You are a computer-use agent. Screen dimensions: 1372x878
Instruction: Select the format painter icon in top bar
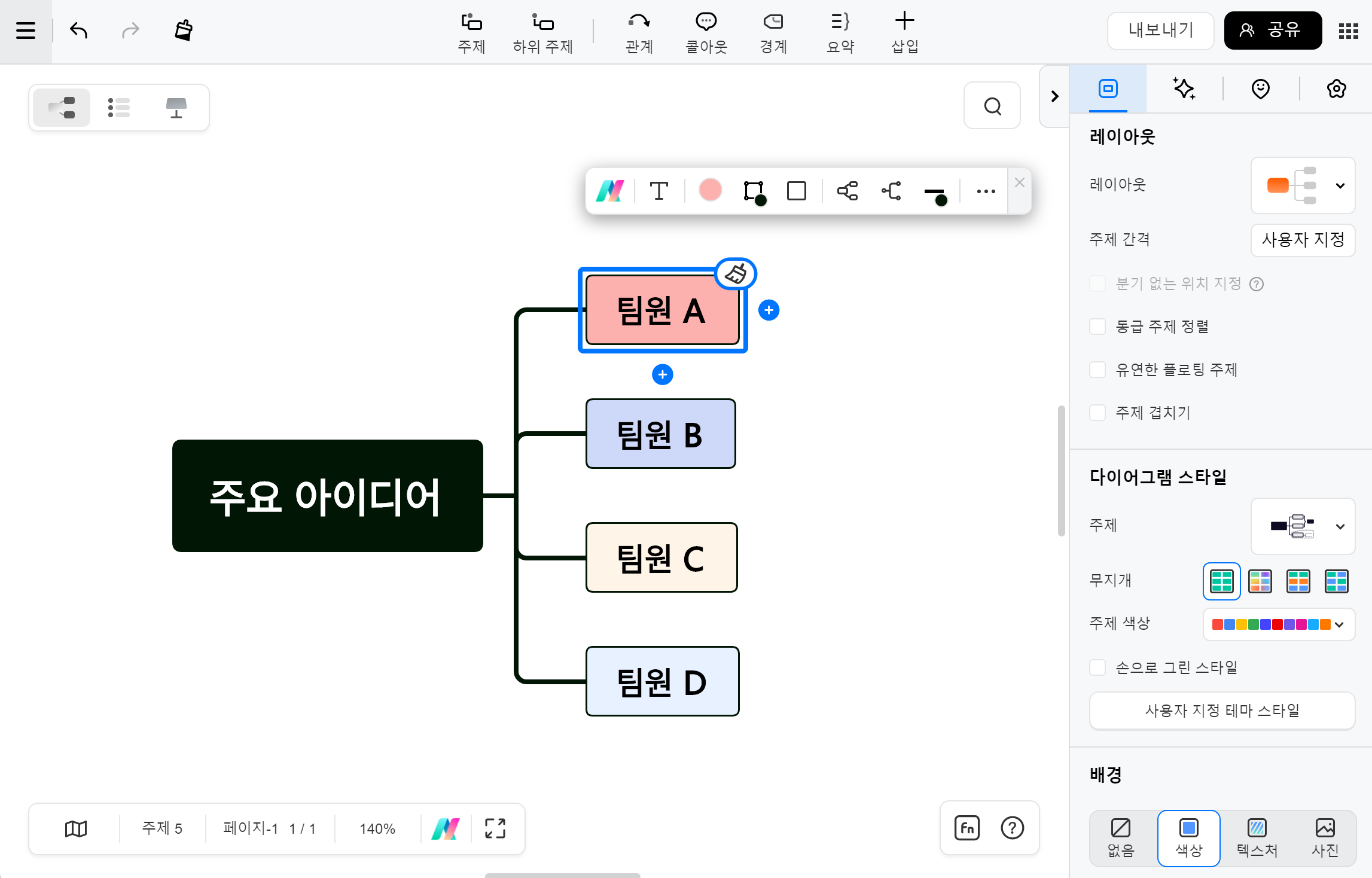[184, 30]
